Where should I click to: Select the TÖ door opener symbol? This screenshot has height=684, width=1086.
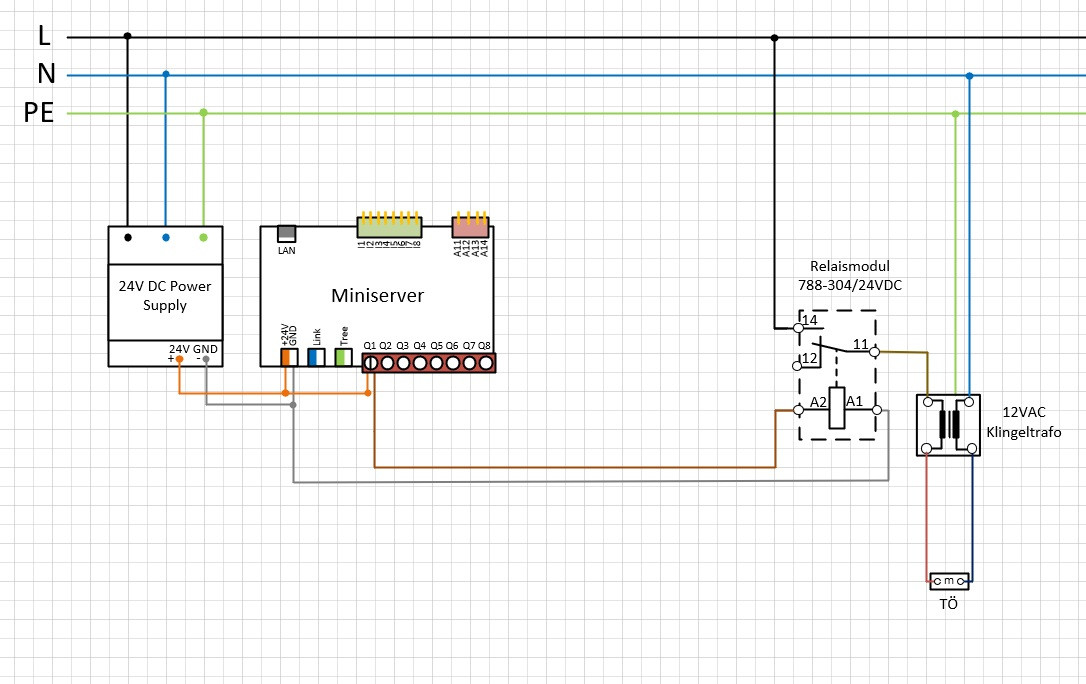tap(948, 580)
